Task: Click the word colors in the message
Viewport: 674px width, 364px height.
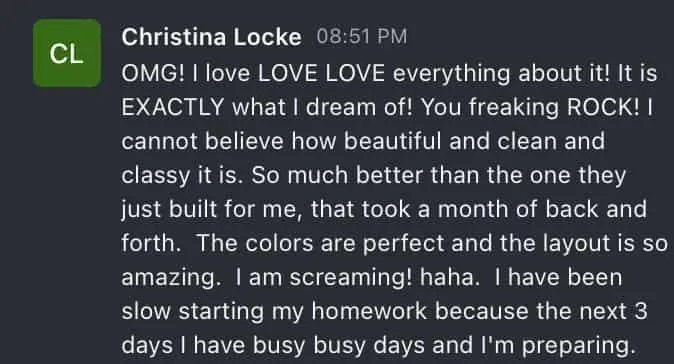Action: coord(279,243)
